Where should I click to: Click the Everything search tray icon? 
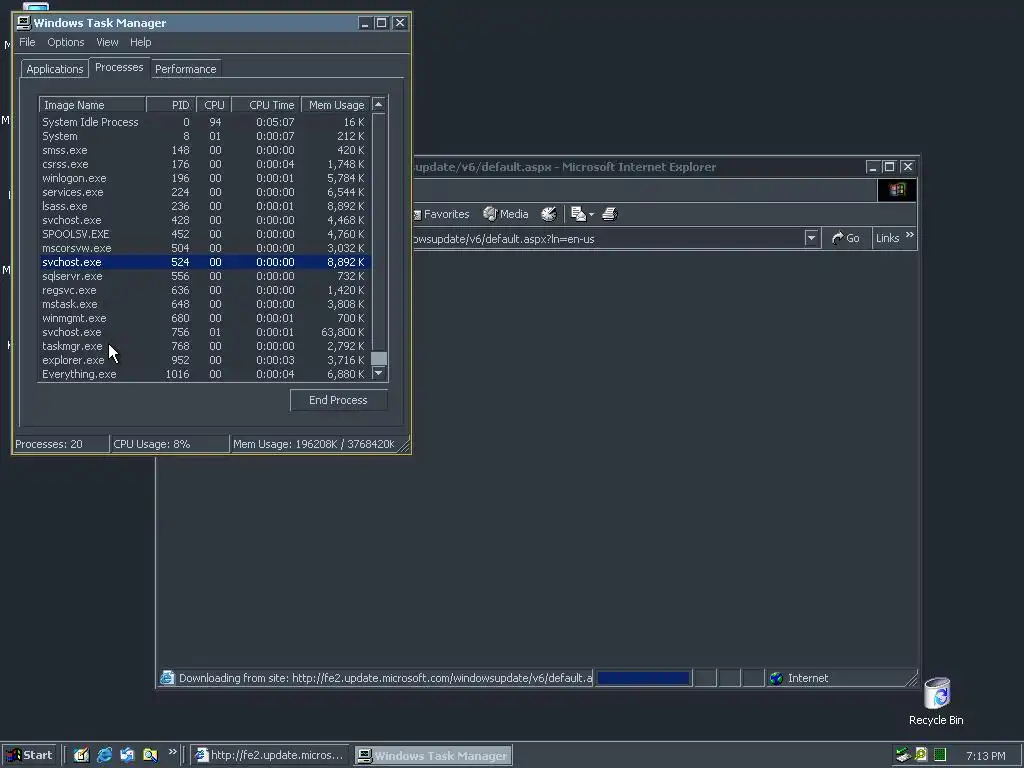point(921,755)
